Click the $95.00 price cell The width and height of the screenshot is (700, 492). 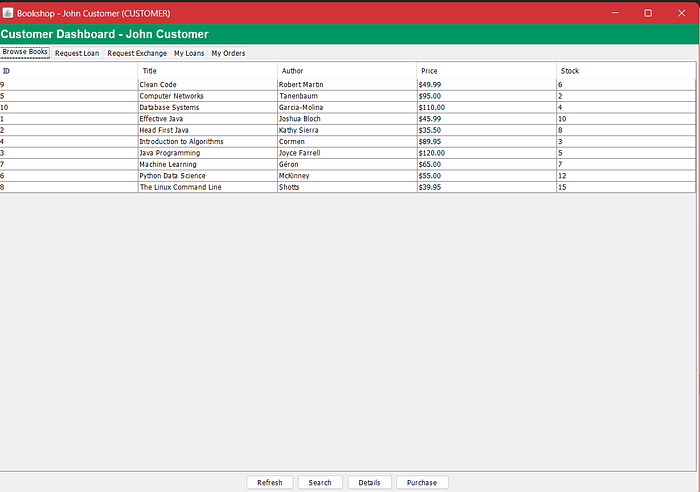coord(487,96)
